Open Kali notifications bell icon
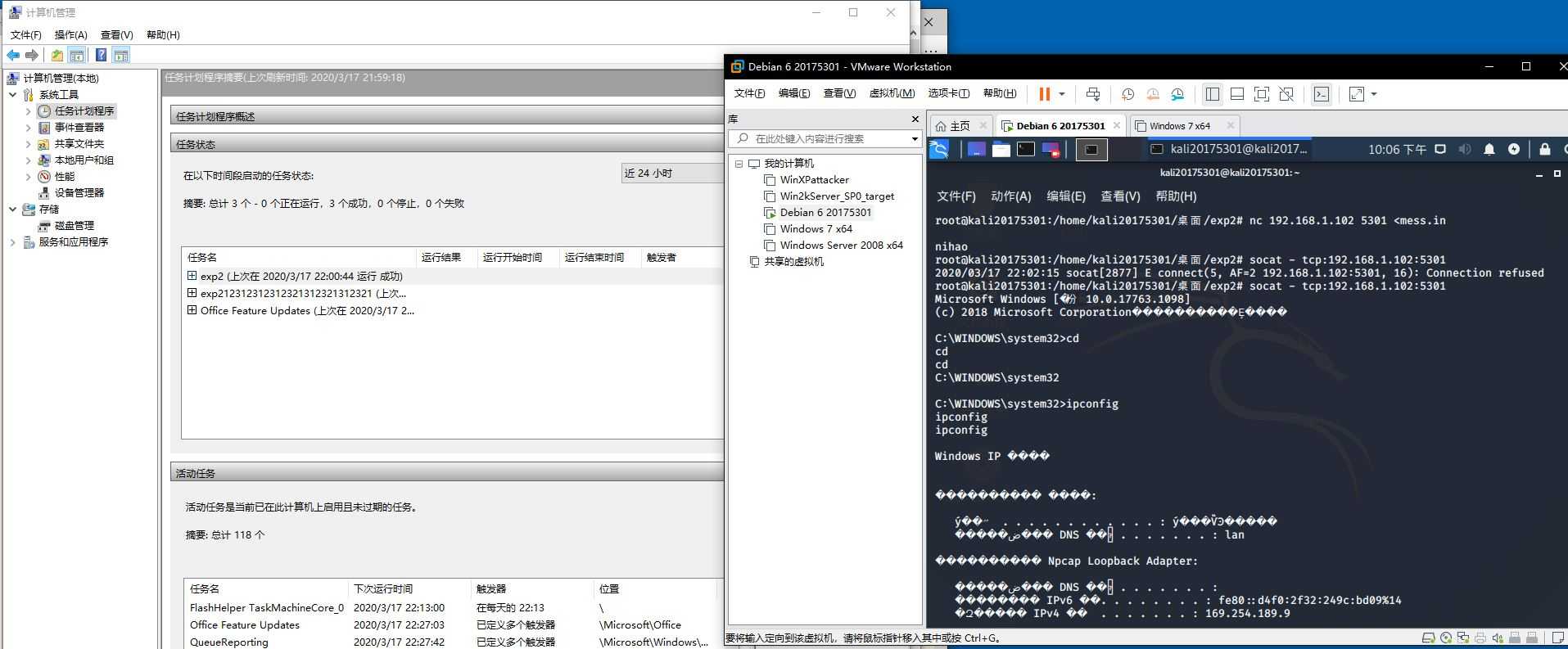1568x649 pixels. coord(1489,149)
